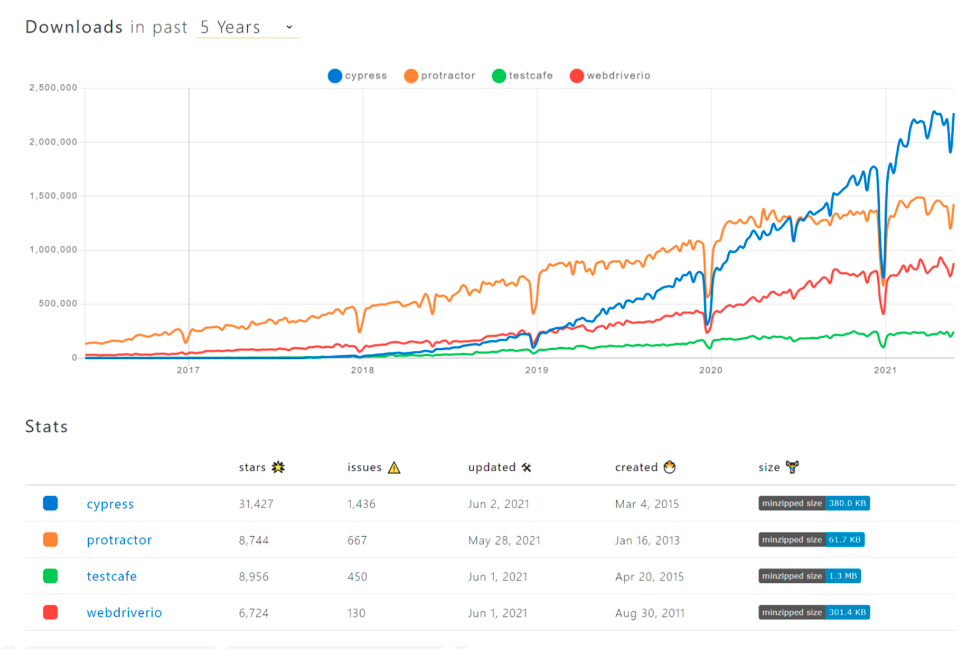The image size is (978, 649).
Task: Click the Downloads heading text
Action: (x=74, y=27)
